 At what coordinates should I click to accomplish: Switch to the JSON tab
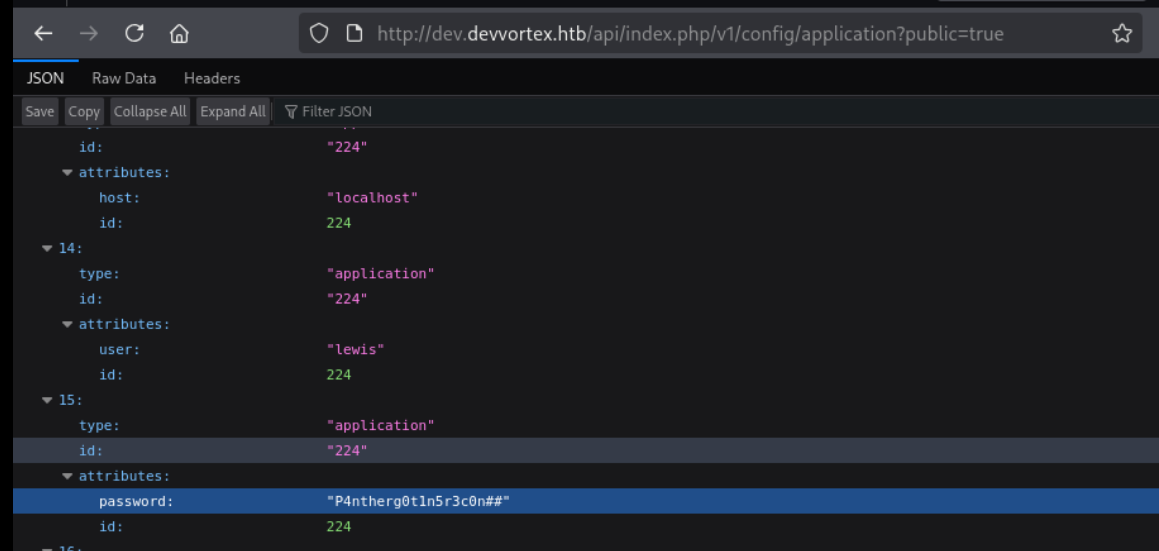click(x=45, y=78)
